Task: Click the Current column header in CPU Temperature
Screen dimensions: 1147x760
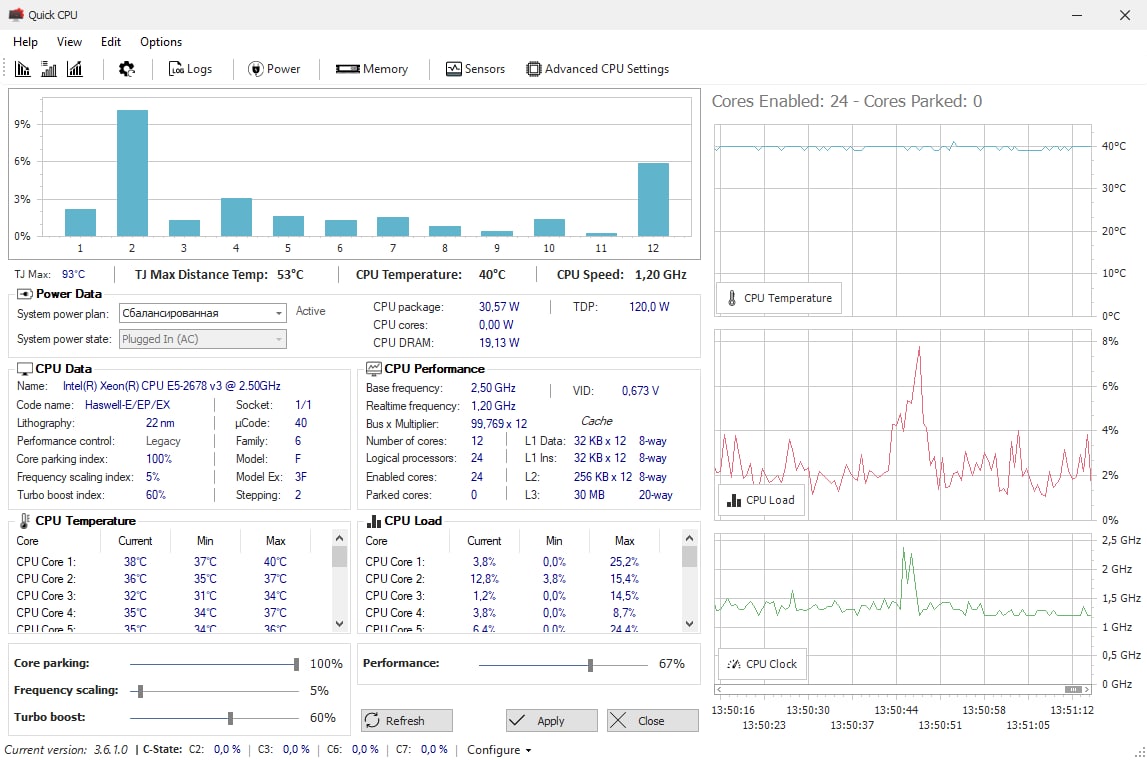Action: tap(135, 541)
